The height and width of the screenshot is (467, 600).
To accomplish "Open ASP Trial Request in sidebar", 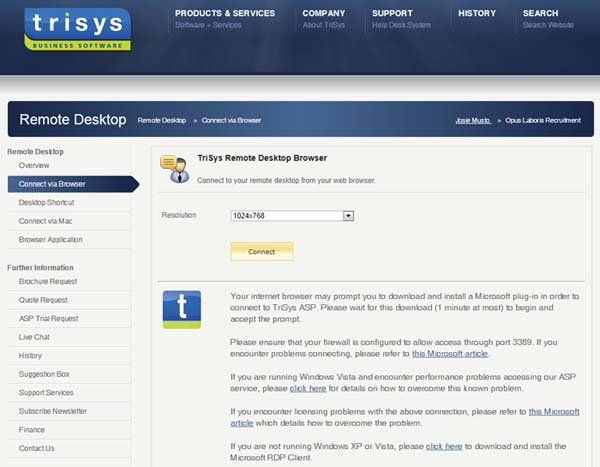I will pyautogui.click(x=49, y=318).
